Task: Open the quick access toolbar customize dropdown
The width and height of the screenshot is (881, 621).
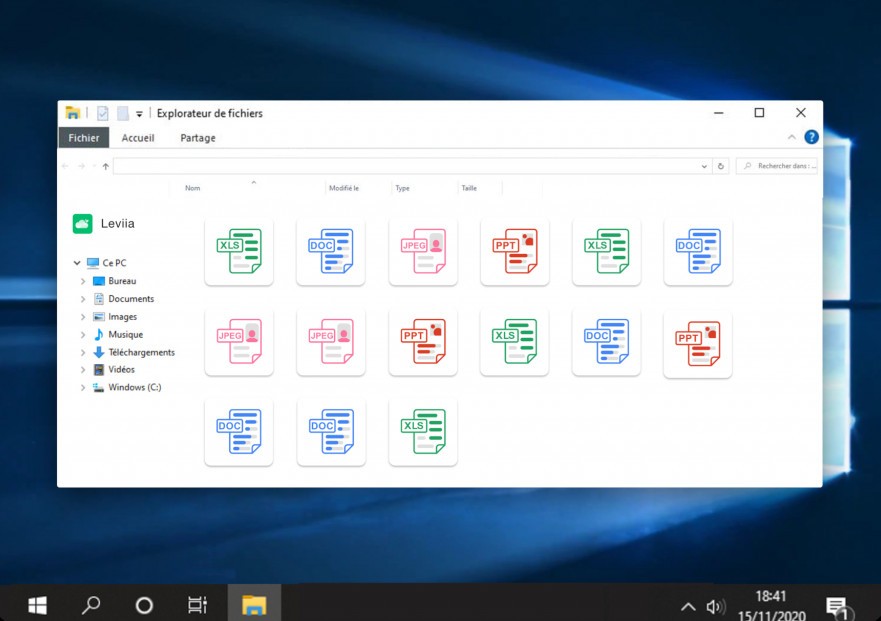Action: point(139,114)
